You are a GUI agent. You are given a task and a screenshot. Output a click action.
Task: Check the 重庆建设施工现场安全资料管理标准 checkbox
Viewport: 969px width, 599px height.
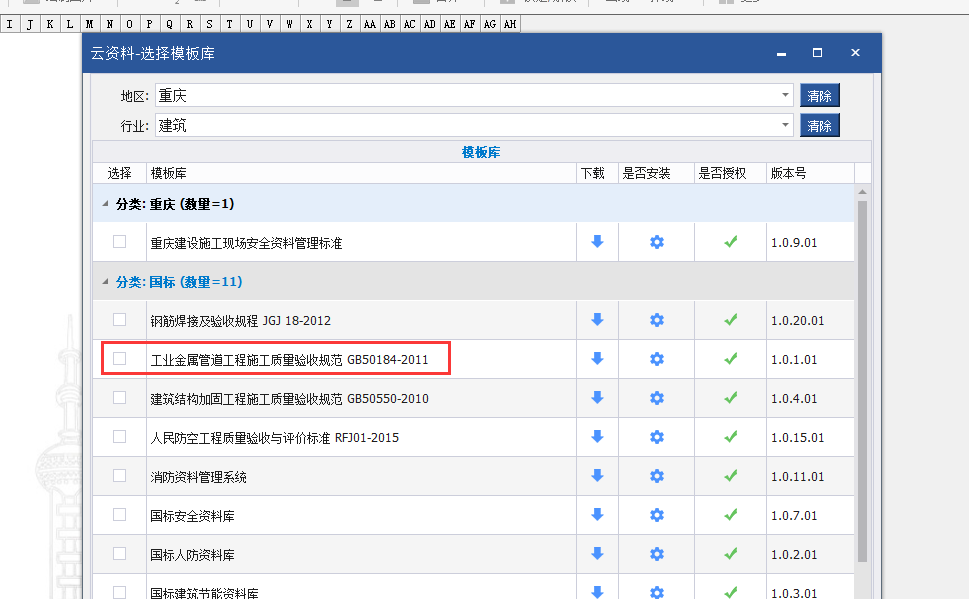[x=120, y=242]
